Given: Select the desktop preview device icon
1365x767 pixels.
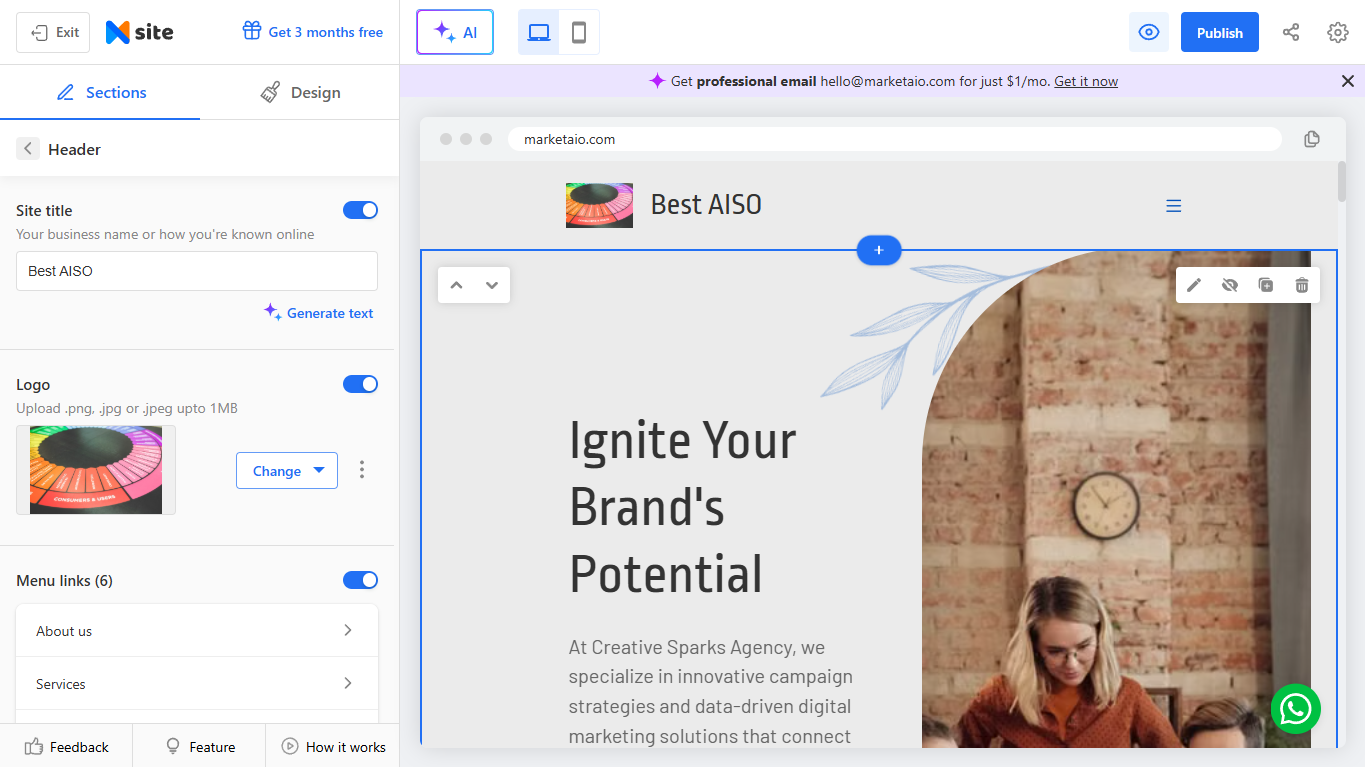Looking at the screenshot, I should tap(539, 33).
